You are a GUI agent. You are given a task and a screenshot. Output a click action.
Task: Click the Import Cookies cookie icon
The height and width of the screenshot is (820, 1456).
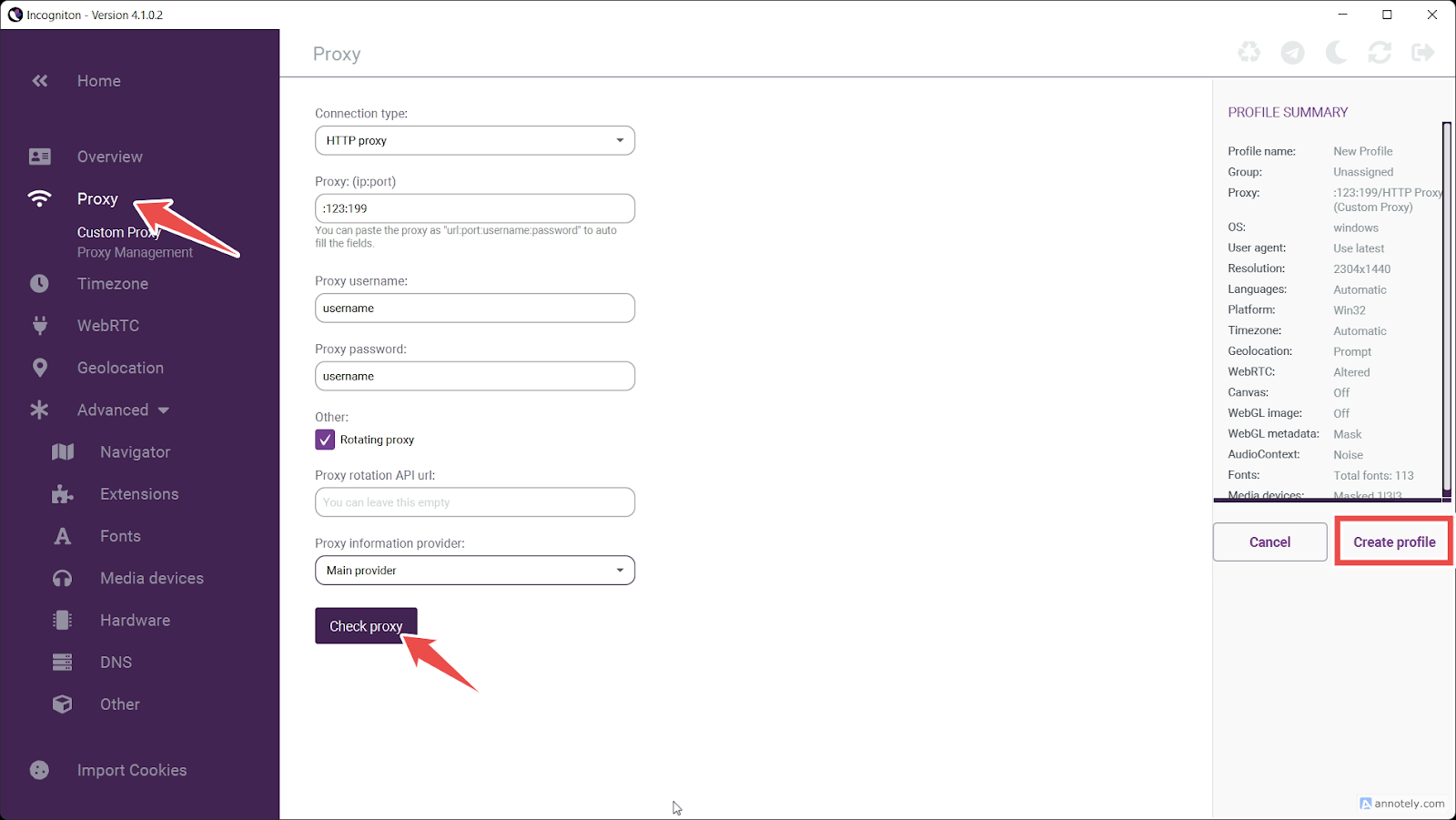coord(39,770)
